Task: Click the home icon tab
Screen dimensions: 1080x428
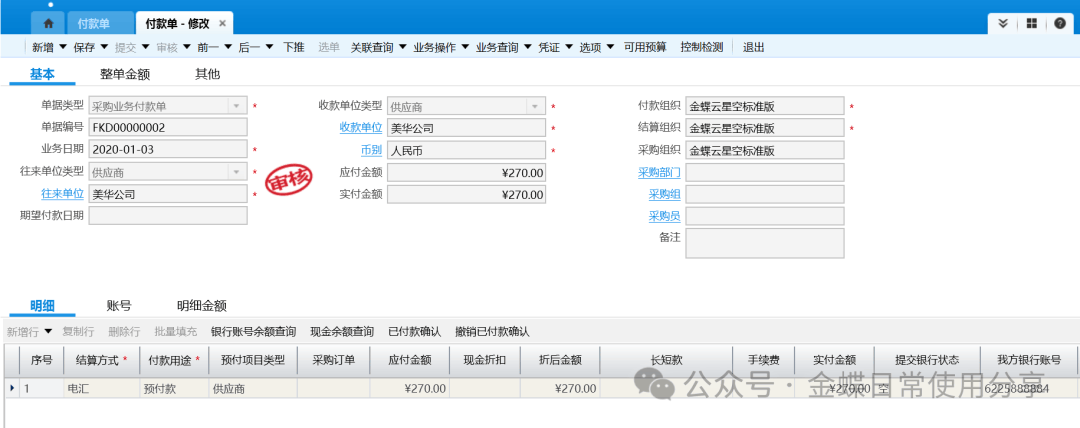Action: click(x=48, y=23)
